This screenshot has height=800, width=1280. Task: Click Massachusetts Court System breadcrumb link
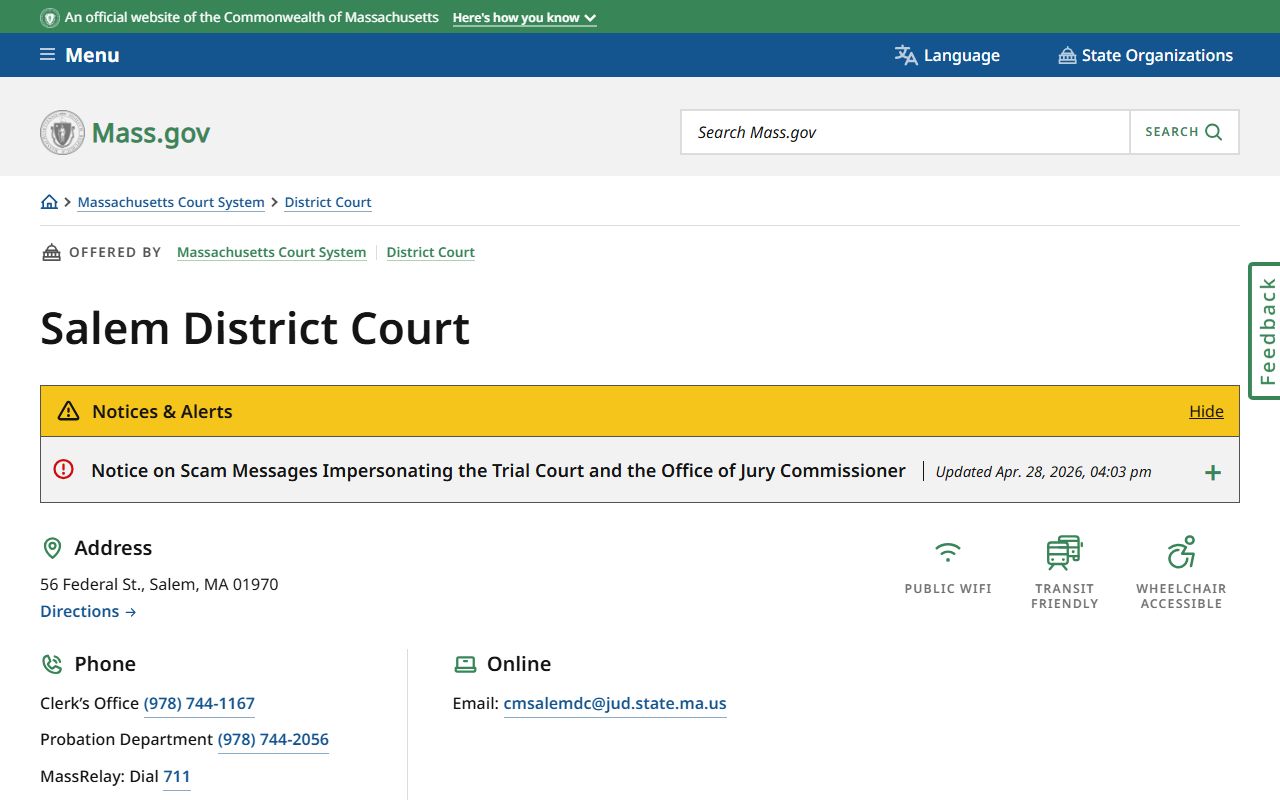(171, 202)
